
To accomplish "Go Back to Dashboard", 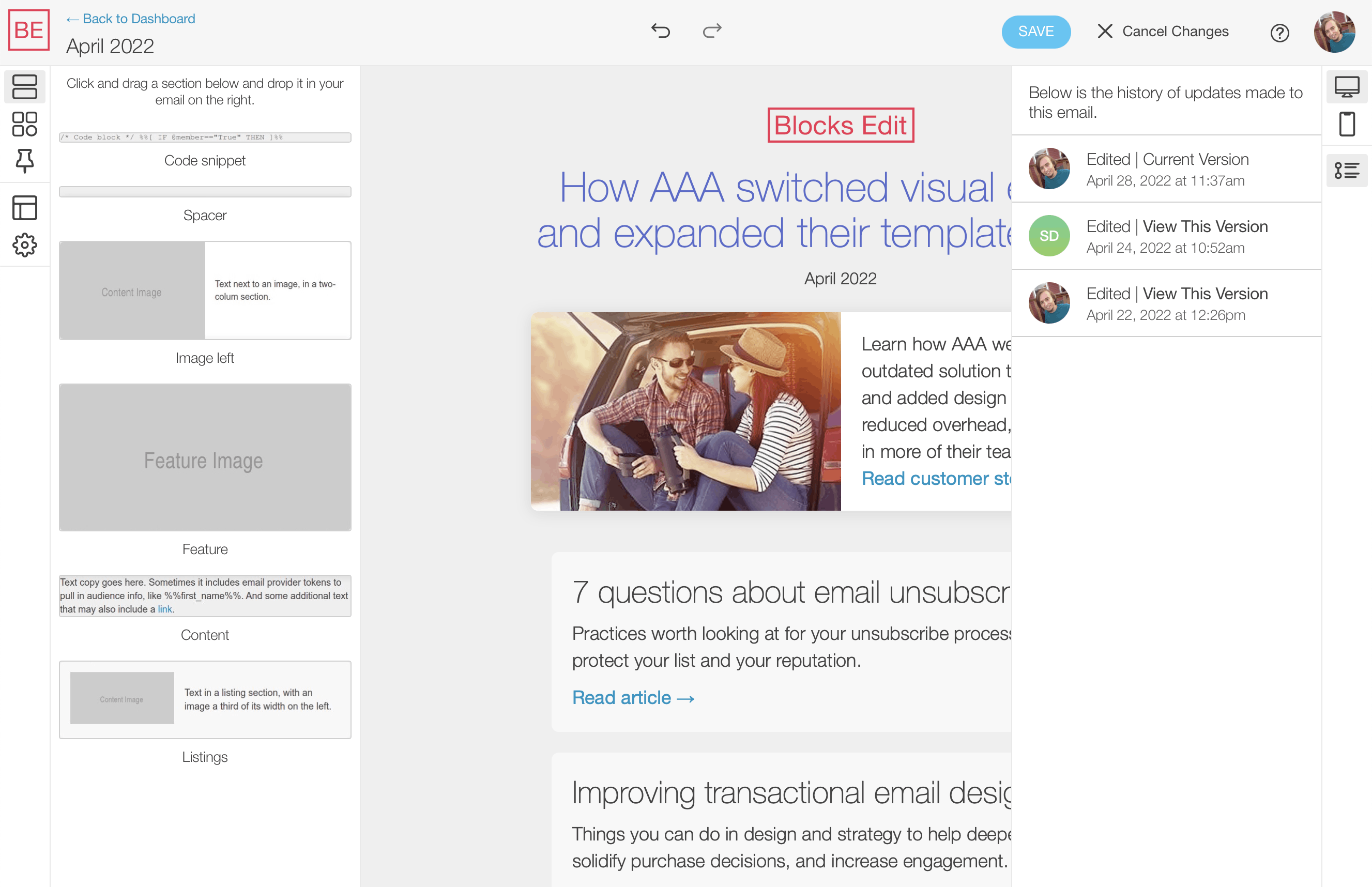I will [x=131, y=19].
